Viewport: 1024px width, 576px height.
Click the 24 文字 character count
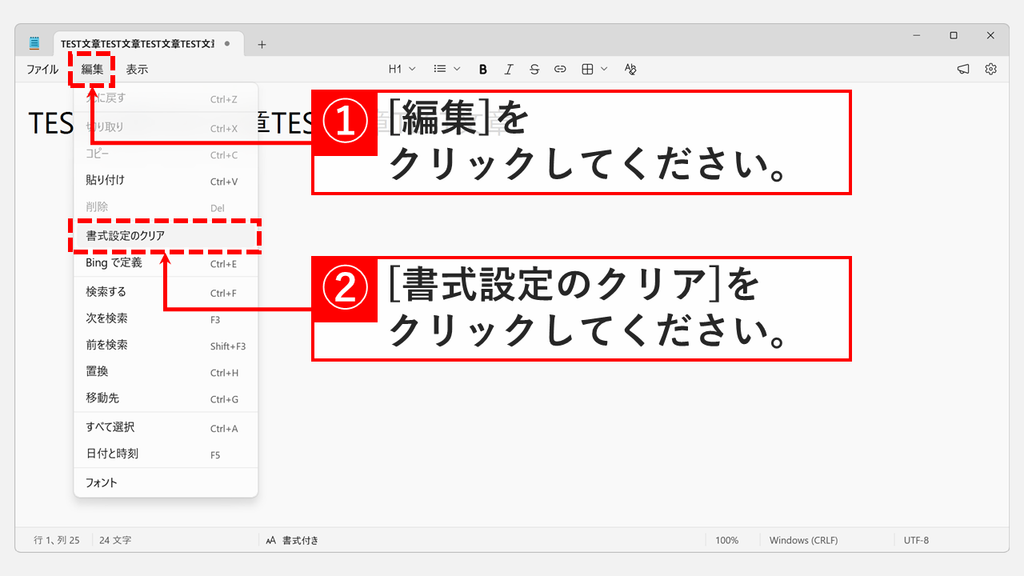click(115, 540)
